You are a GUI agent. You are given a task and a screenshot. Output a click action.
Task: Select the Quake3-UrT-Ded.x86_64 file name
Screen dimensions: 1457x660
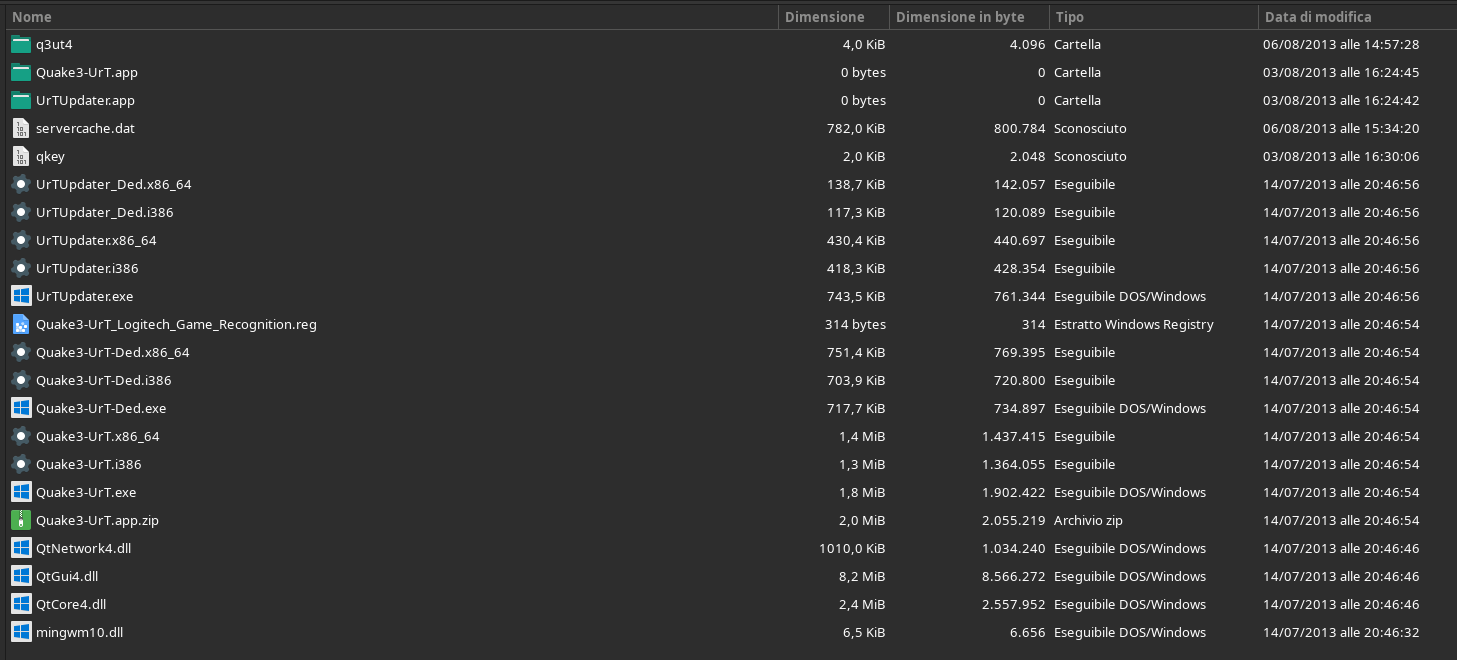coord(113,352)
